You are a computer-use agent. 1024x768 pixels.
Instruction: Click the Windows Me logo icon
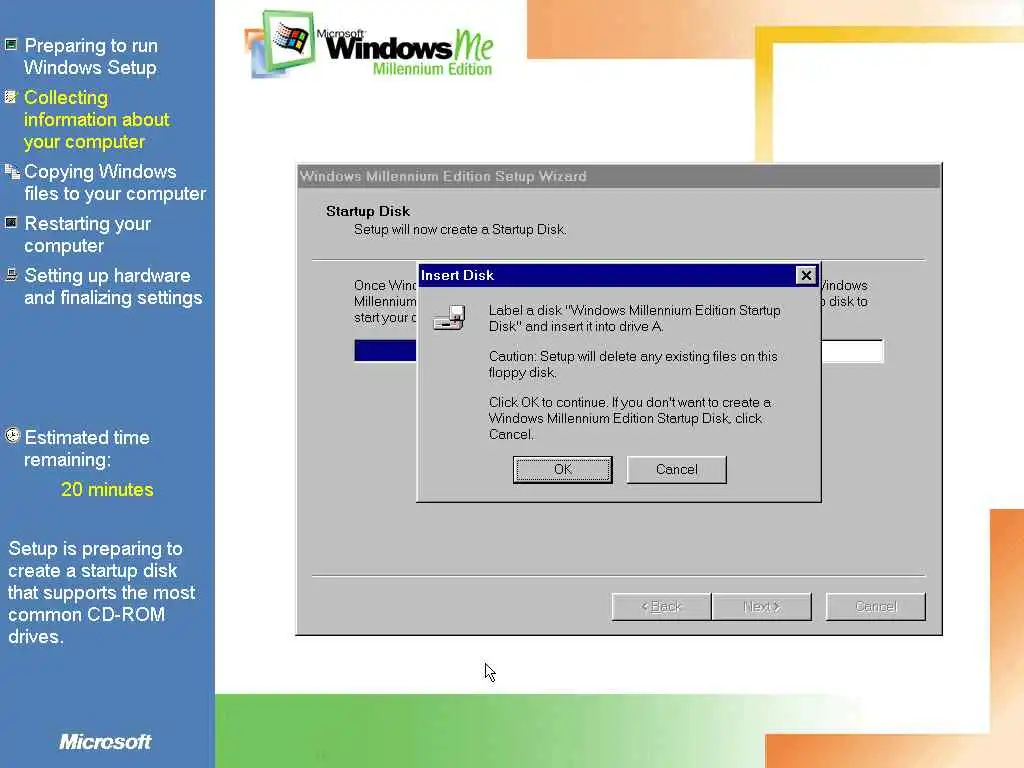pyautogui.click(x=281, y=44)
